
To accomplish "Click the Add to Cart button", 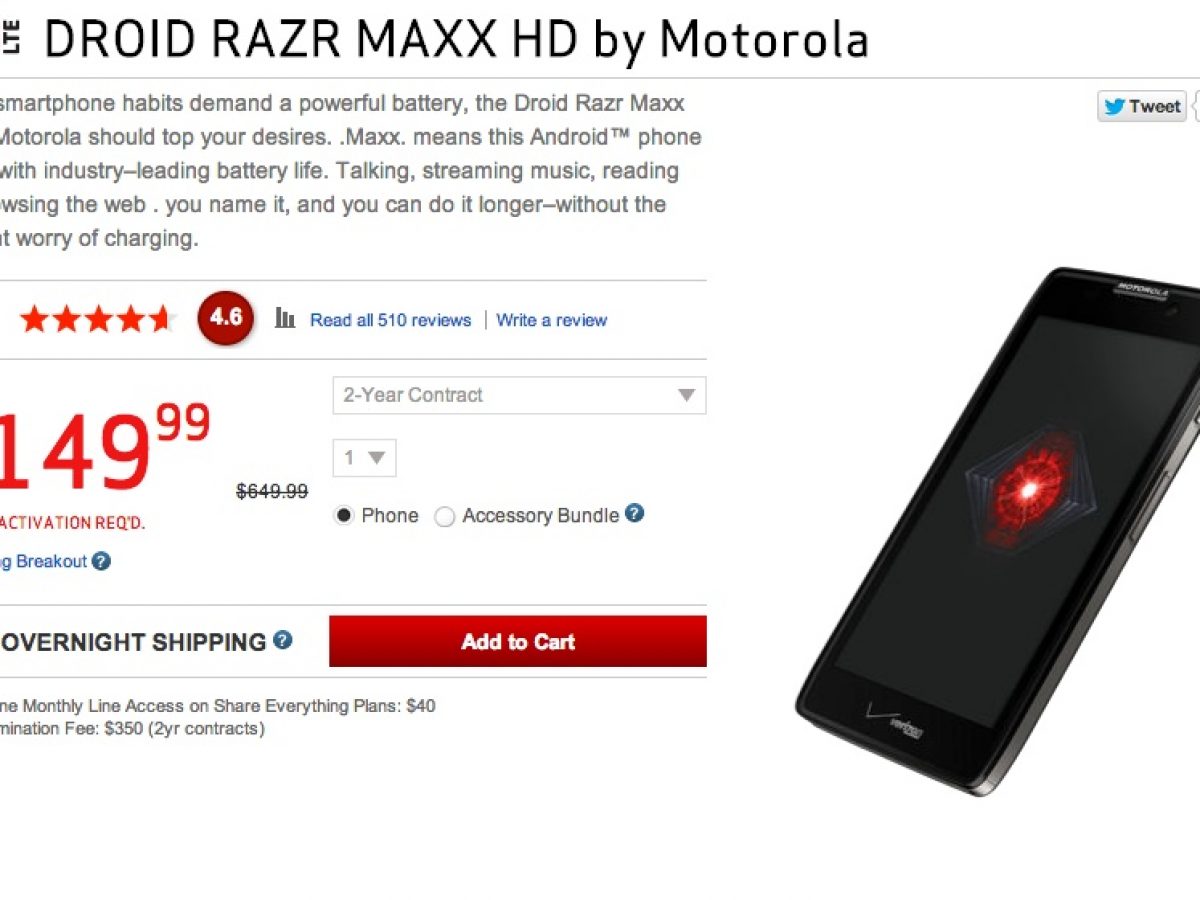I will 518,642.
